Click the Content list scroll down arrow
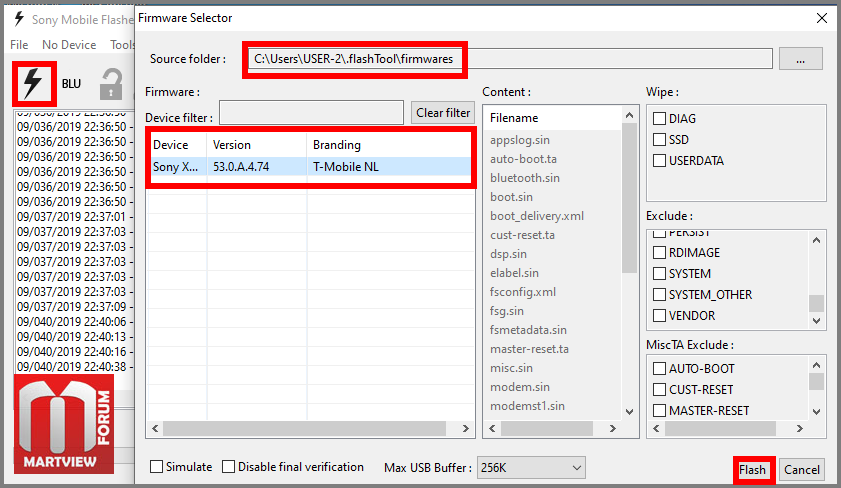The height and width of the screenshot is (488, 841). [x=630, y=412]
